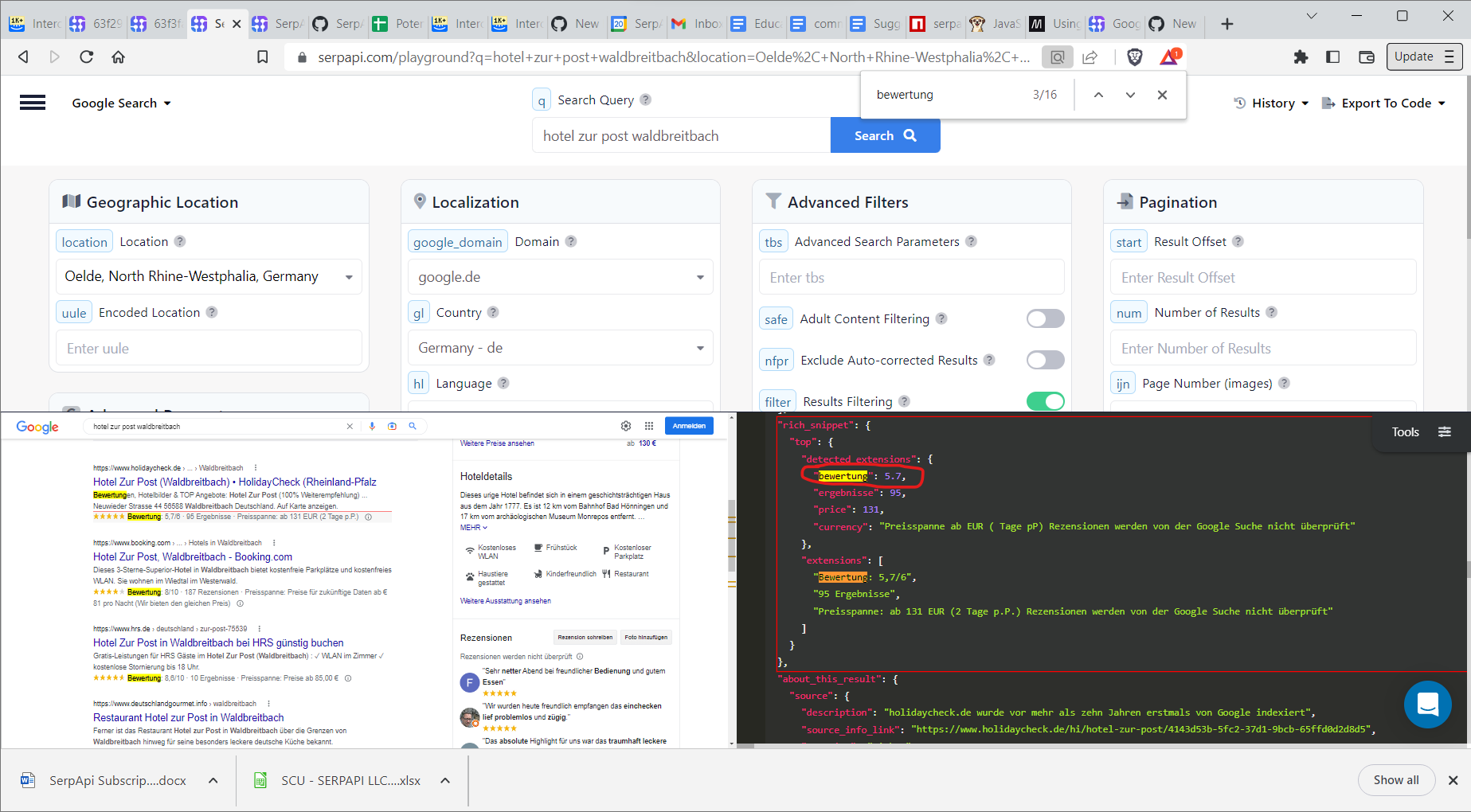Image resolution: width=1471 pixels, height=812 pixels.
Task: Open Google settings gear in preview
Action: click(x=626, y=426)
